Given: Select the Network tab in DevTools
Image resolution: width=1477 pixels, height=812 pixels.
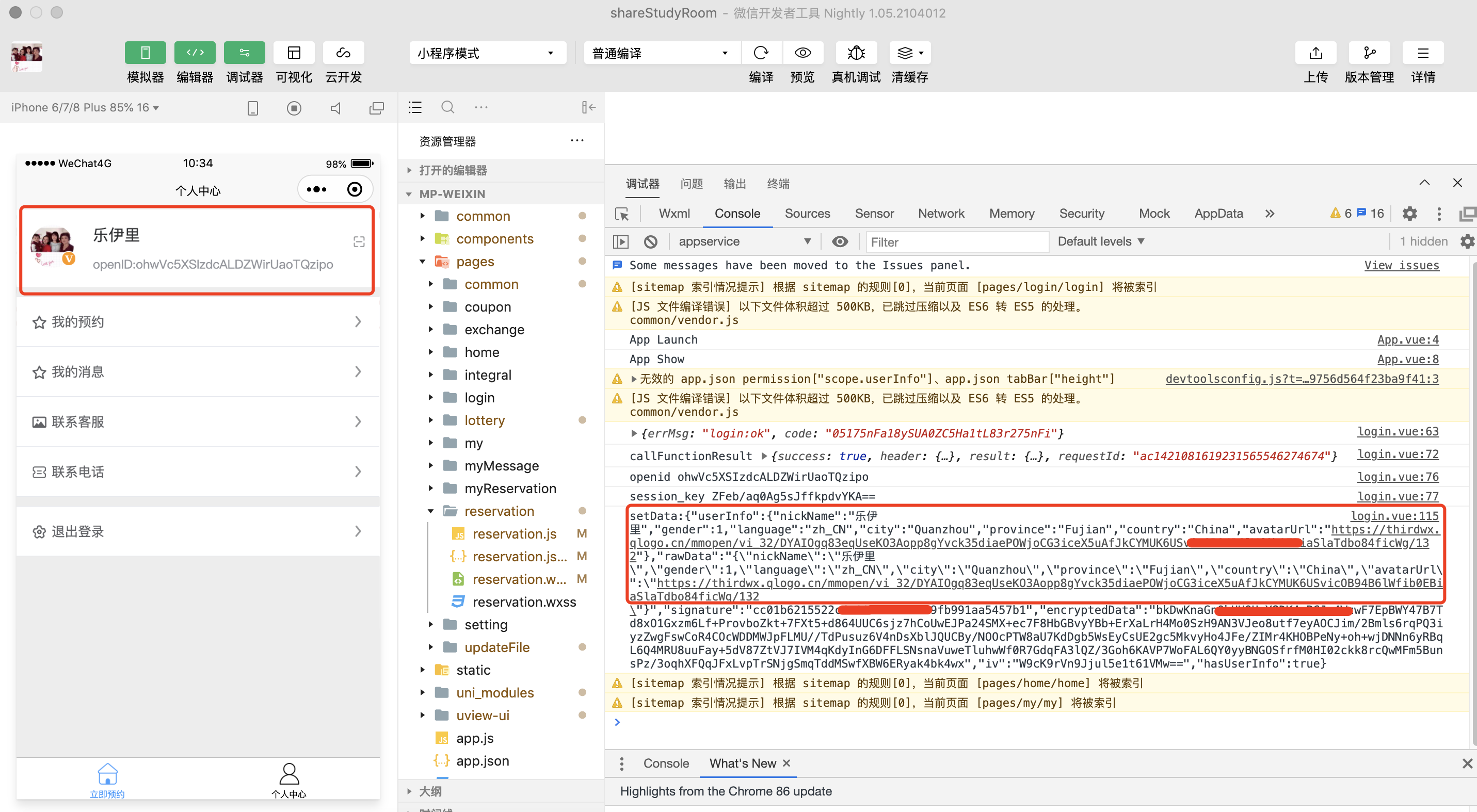Looking at the screenshot, I should [941, 213].
